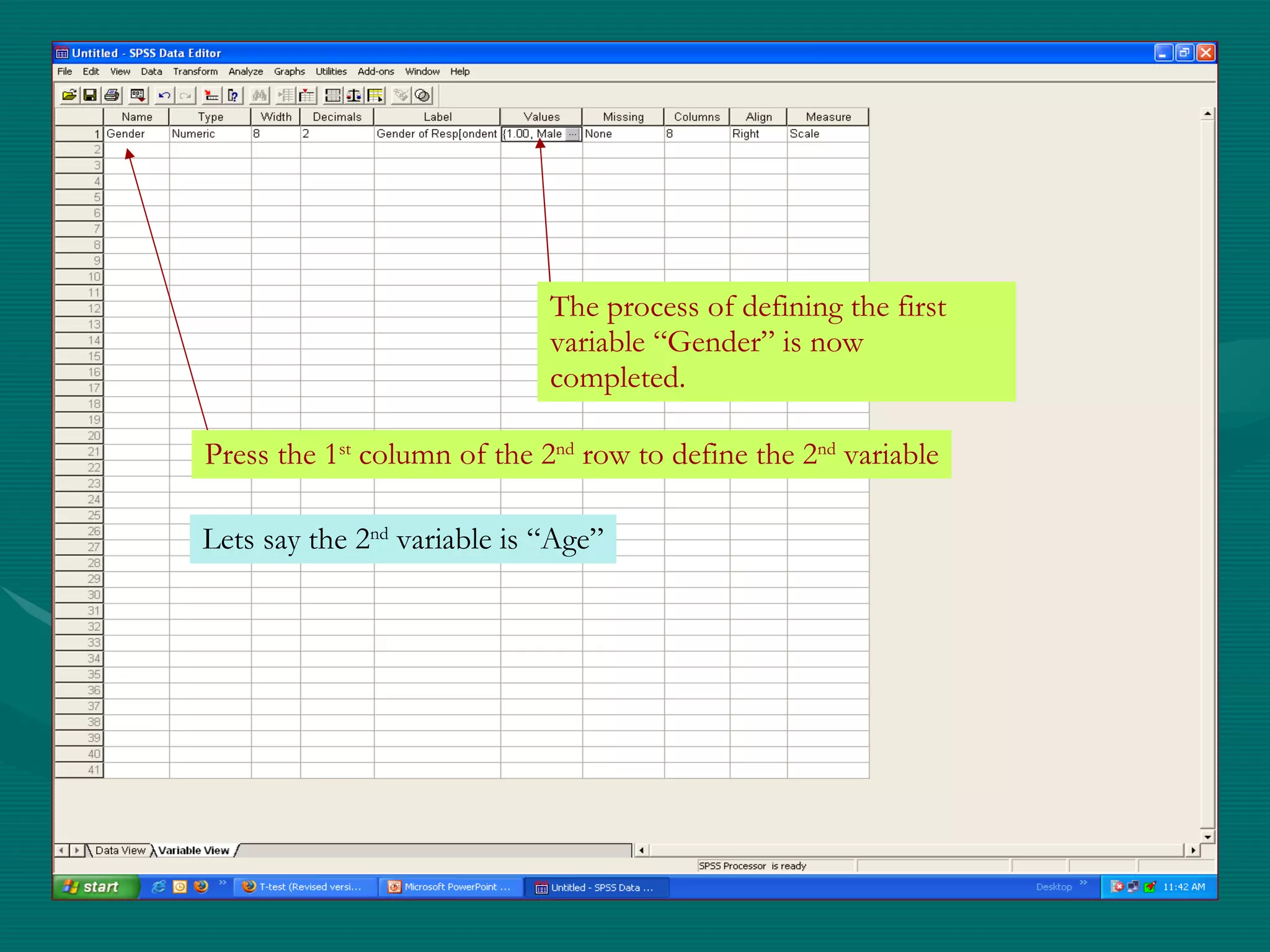
Task: Click the Microsoft PowerPoint taskbar button
Action: (x=450, y=887)
